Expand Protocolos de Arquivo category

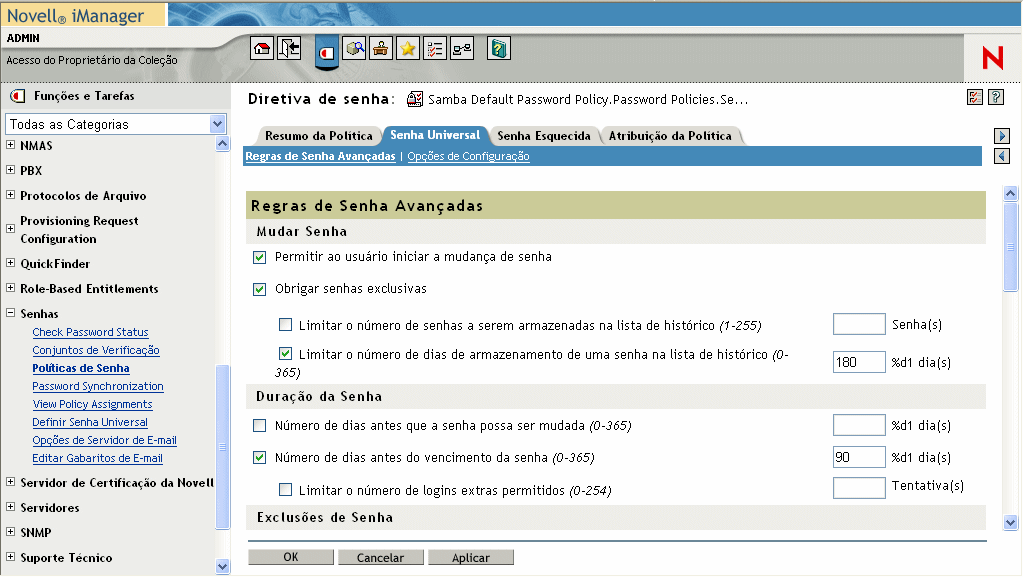click(x=10, y=195)
